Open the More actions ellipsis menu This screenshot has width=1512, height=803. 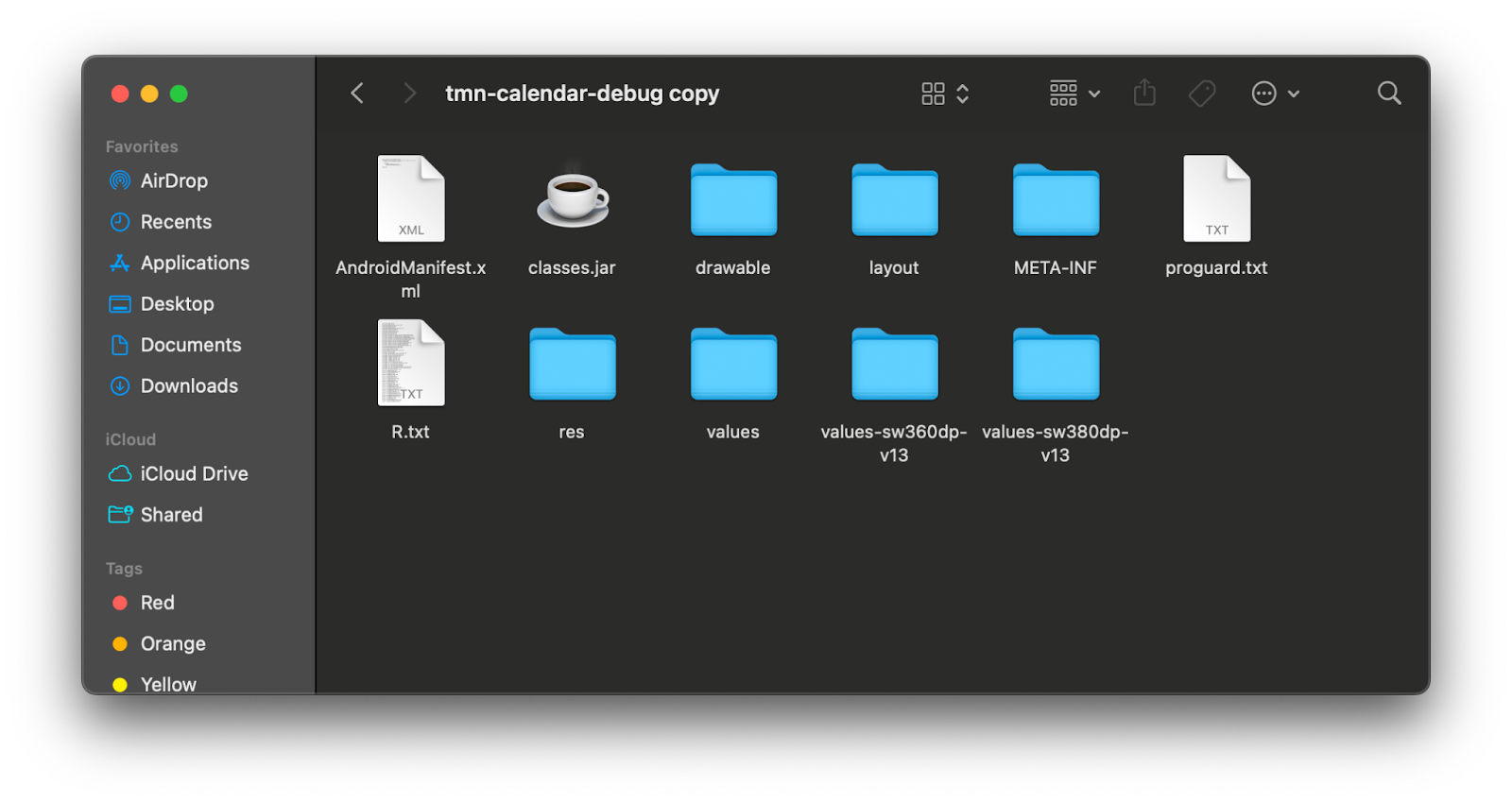click(x=1276, y=94)
